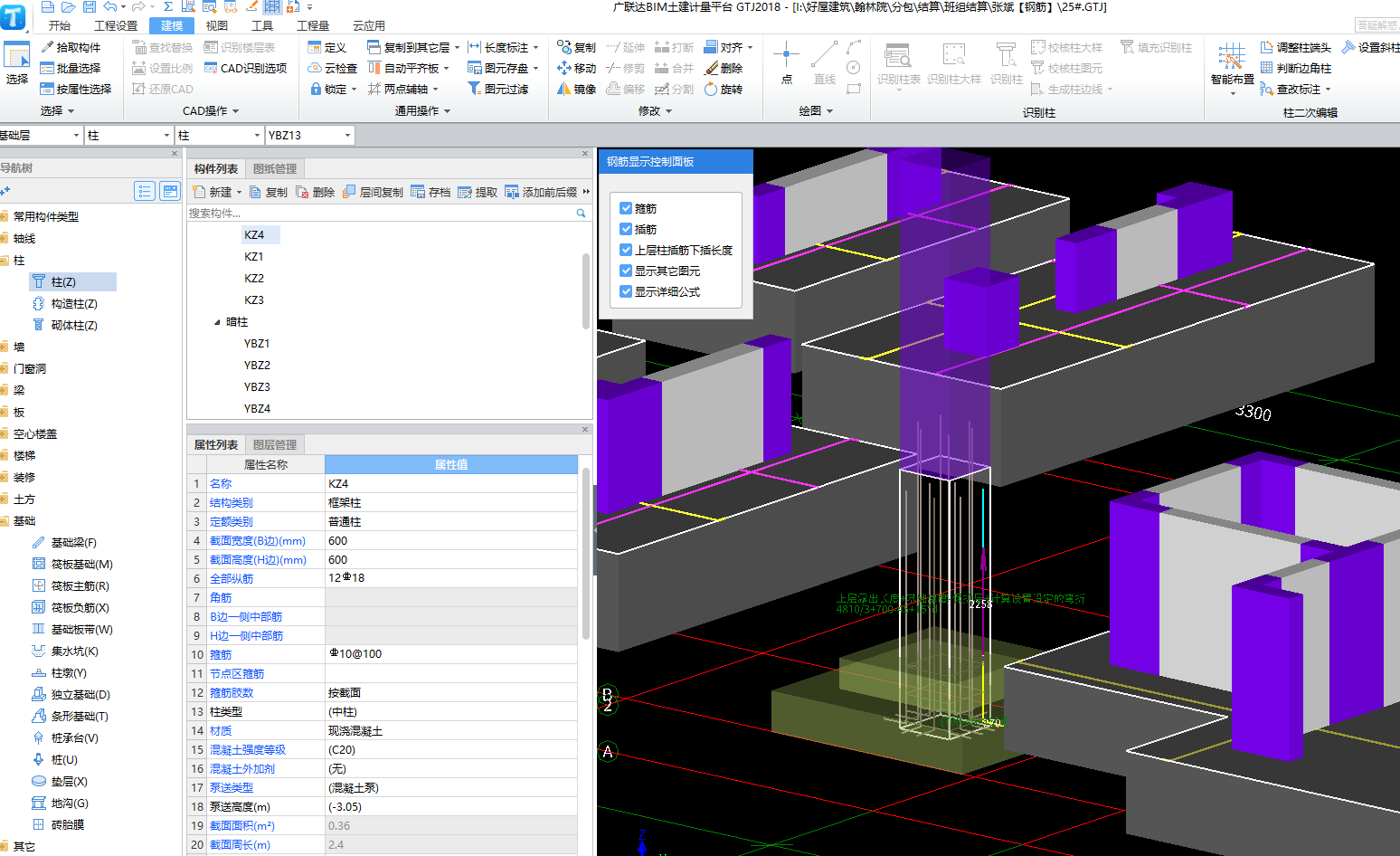Toggle 显示详细公式 checkbox
Screen dimensions: 1400x856
click(626, 291)
